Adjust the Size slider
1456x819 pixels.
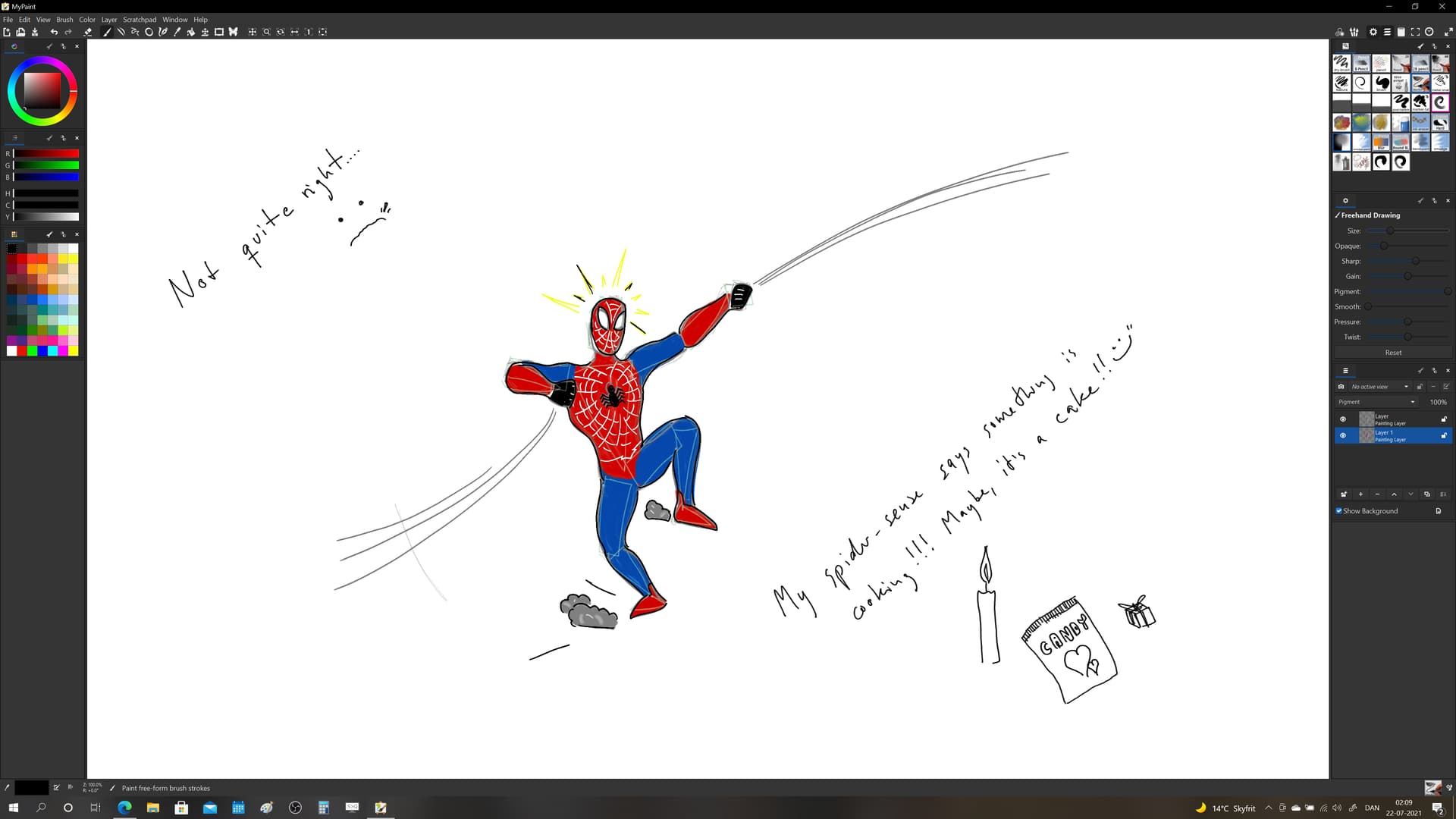click(1407, 231)
